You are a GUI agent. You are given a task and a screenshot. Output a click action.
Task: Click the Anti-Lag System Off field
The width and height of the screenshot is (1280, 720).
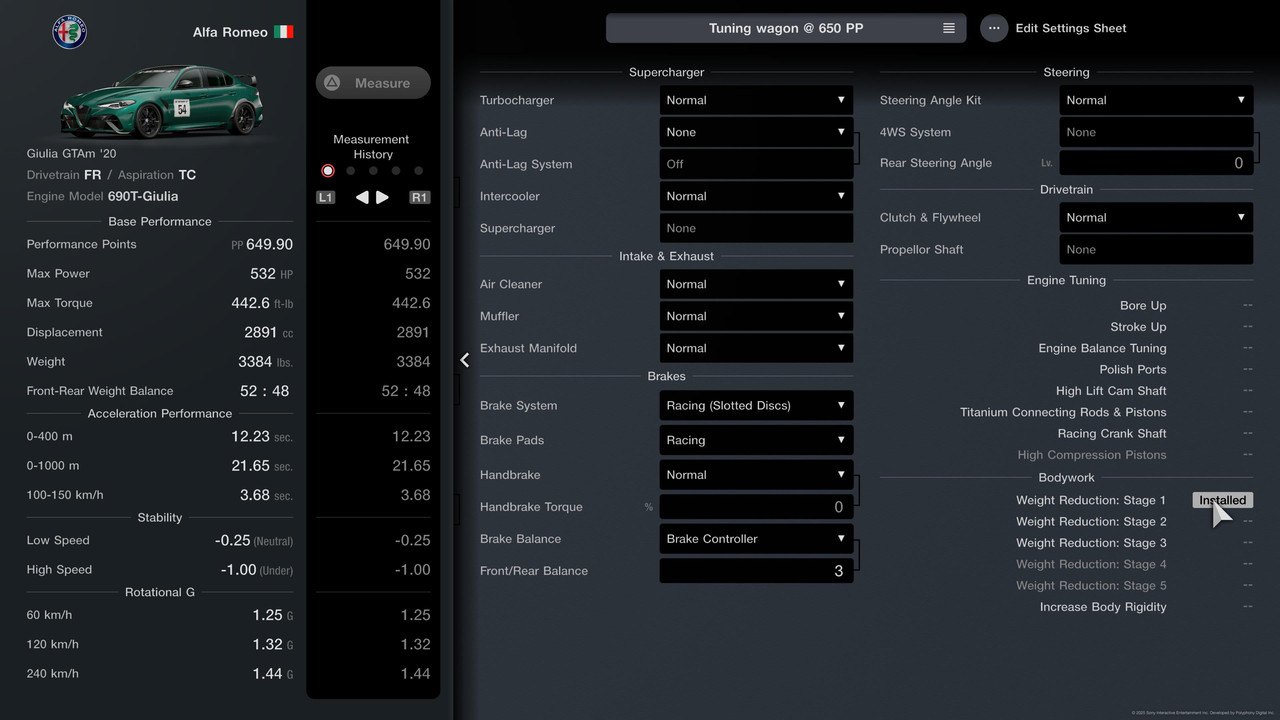pyautogui.click(x=756, y=164)
